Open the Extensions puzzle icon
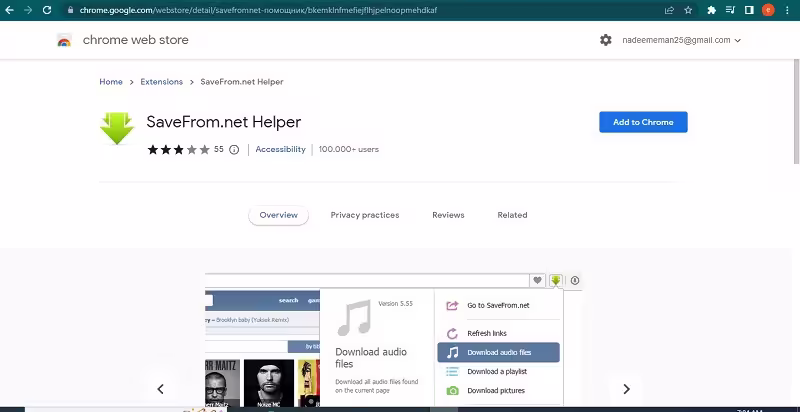The image size is (800, 412). [711, 10]
